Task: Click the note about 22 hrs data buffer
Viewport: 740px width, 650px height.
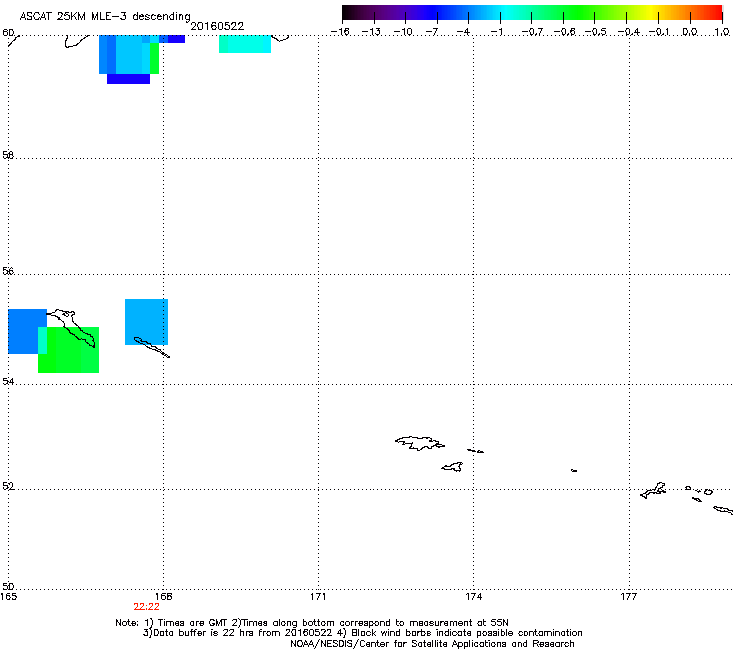Action: [x=362, y=633]
